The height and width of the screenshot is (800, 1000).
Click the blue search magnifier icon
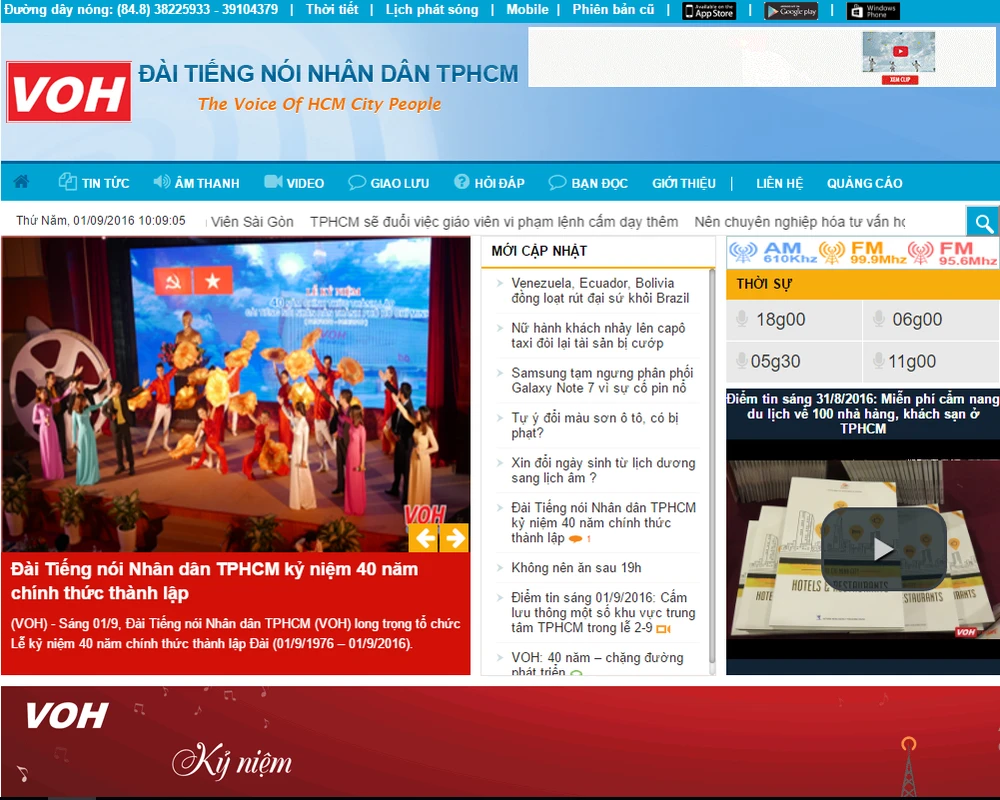coord(983,223)
